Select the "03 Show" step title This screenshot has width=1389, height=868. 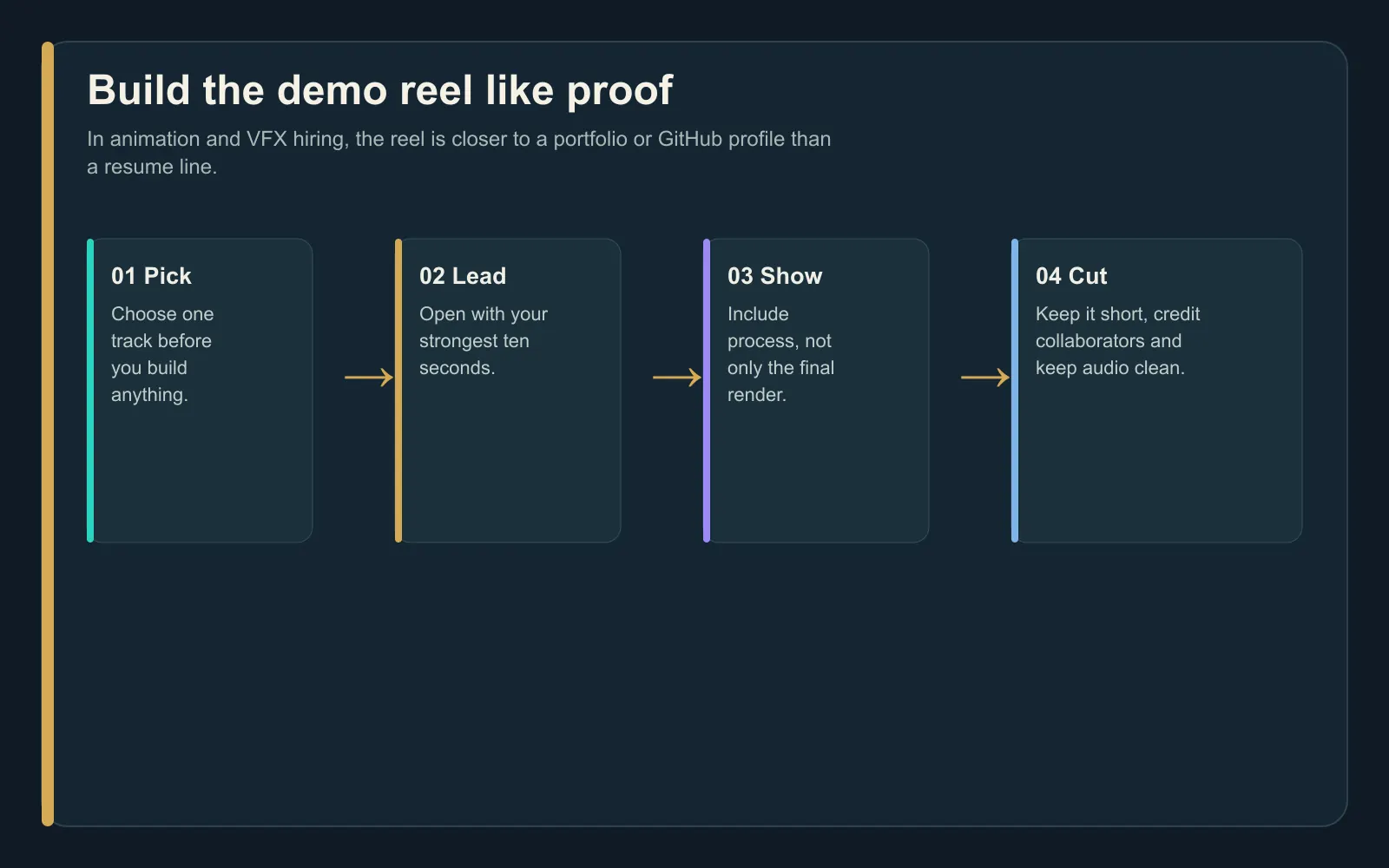[x=775, y=276]
